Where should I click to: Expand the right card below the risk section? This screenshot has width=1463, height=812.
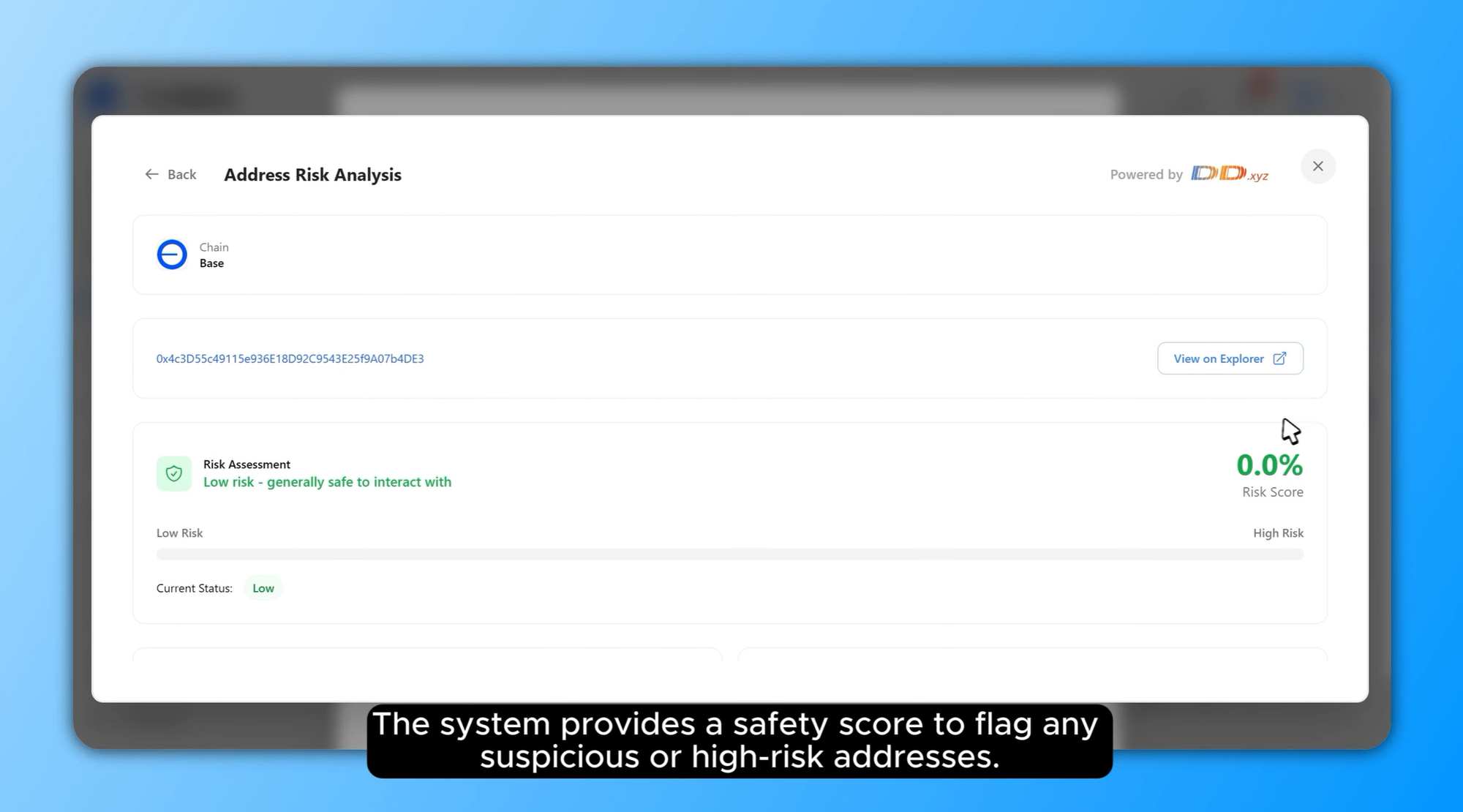point(1031,658)
